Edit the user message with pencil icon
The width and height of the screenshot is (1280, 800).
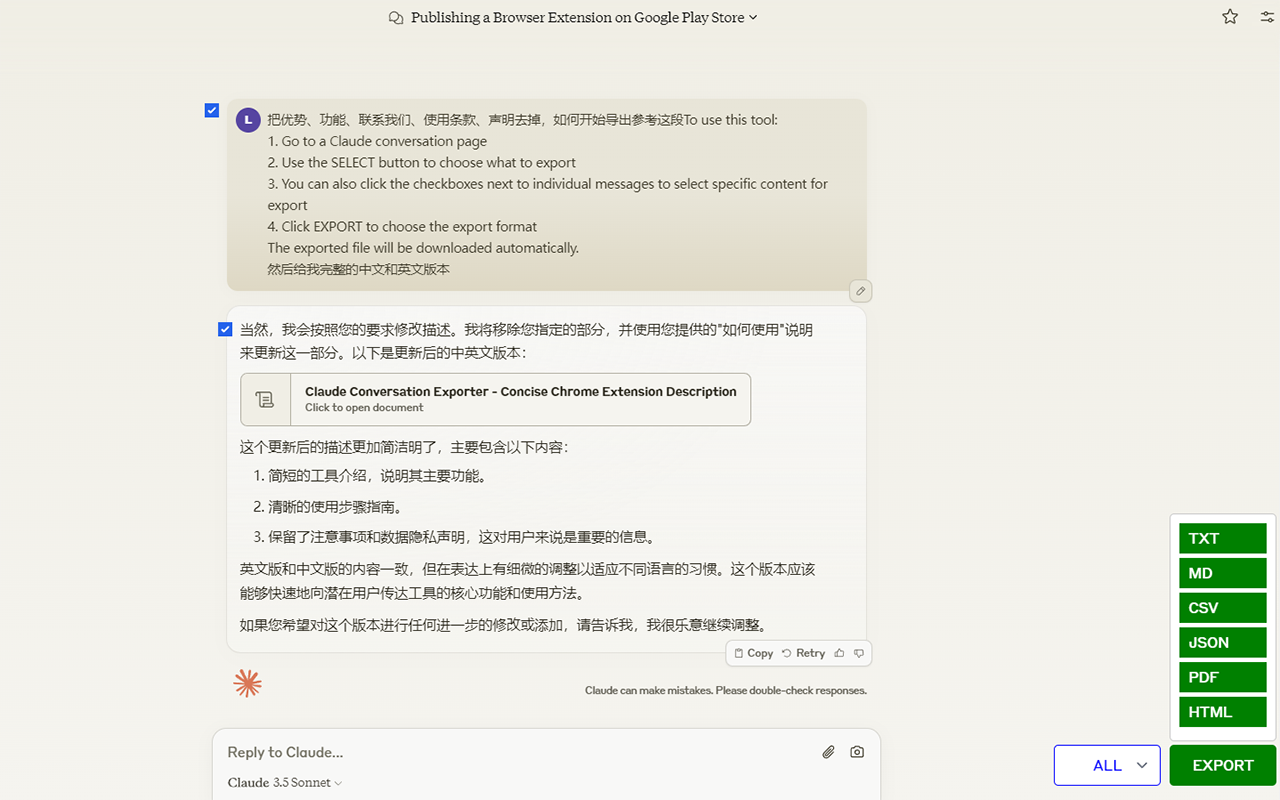(x=861, y=291)
